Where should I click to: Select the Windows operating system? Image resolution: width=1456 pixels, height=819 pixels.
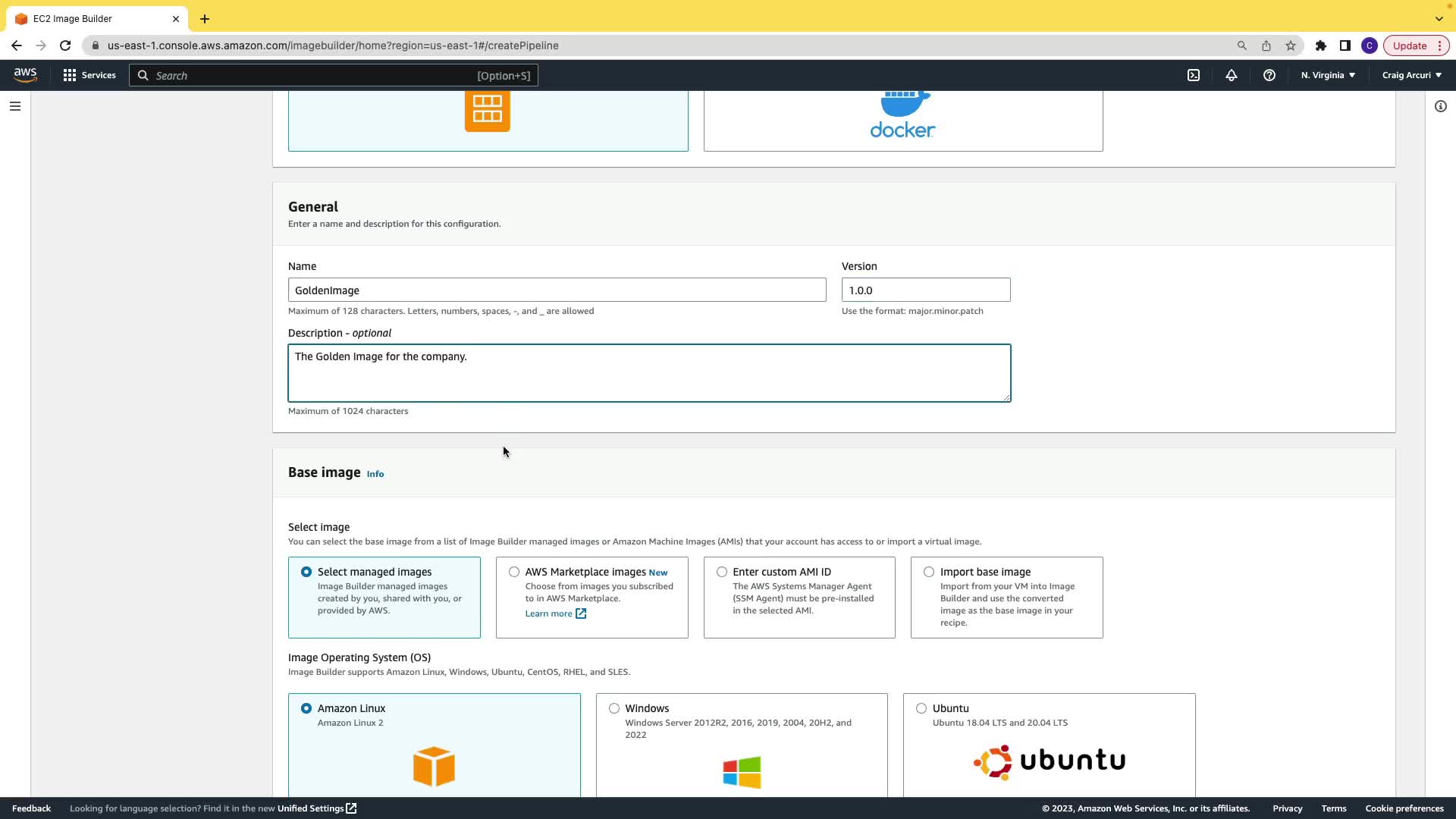click(x=614, y=708)
